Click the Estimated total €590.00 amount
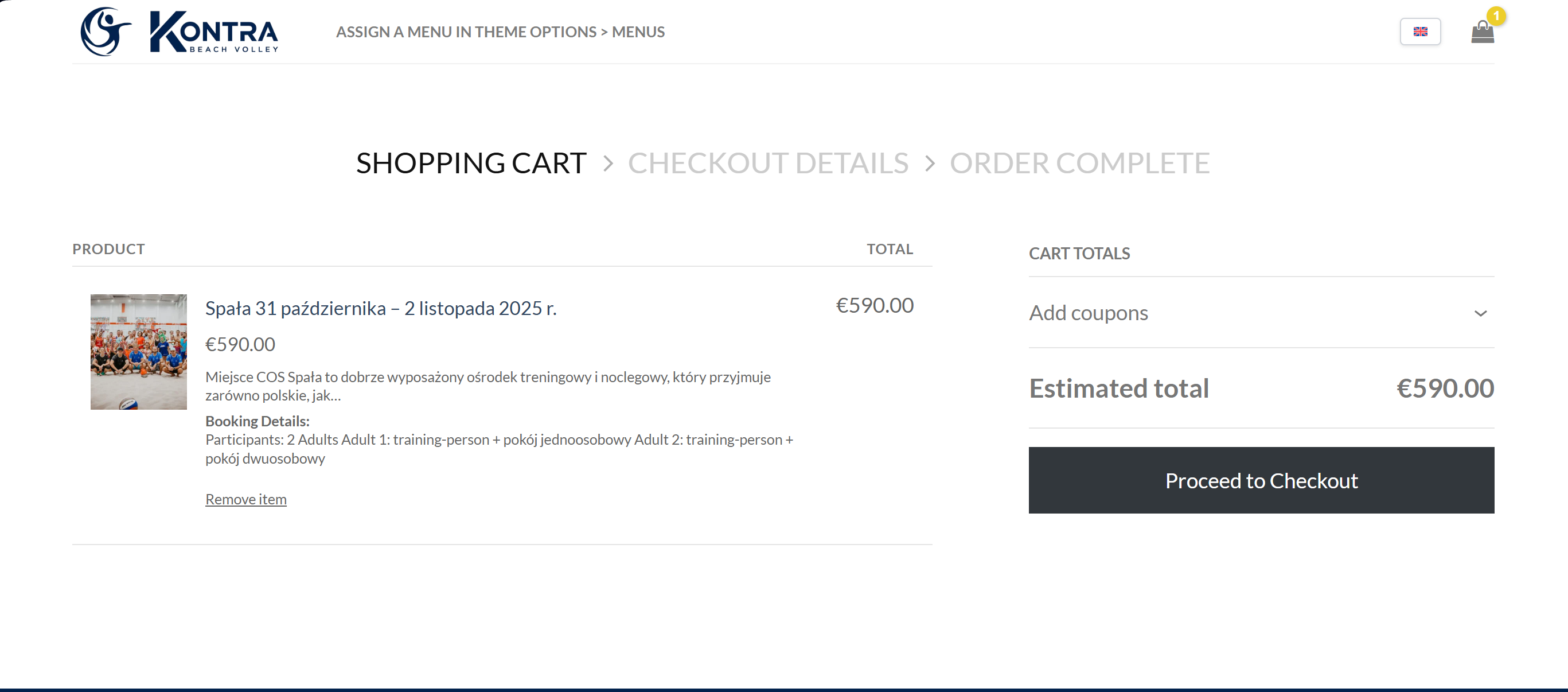Viewport: 1568px width, 692px height. [x=1445, y=388]
